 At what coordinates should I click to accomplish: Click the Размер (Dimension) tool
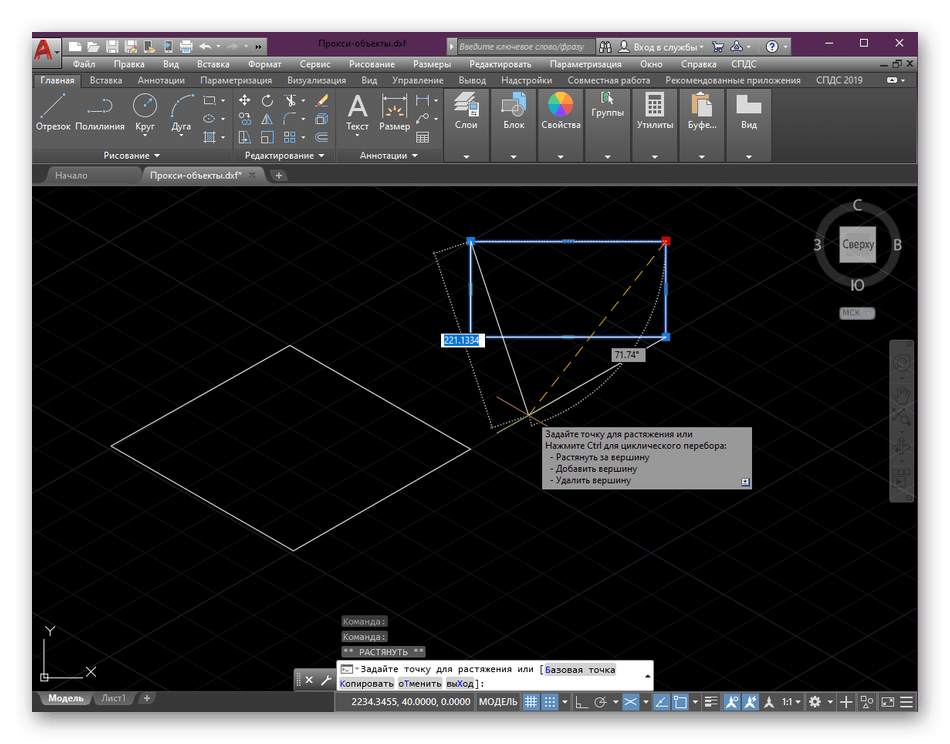pos(394,113)
